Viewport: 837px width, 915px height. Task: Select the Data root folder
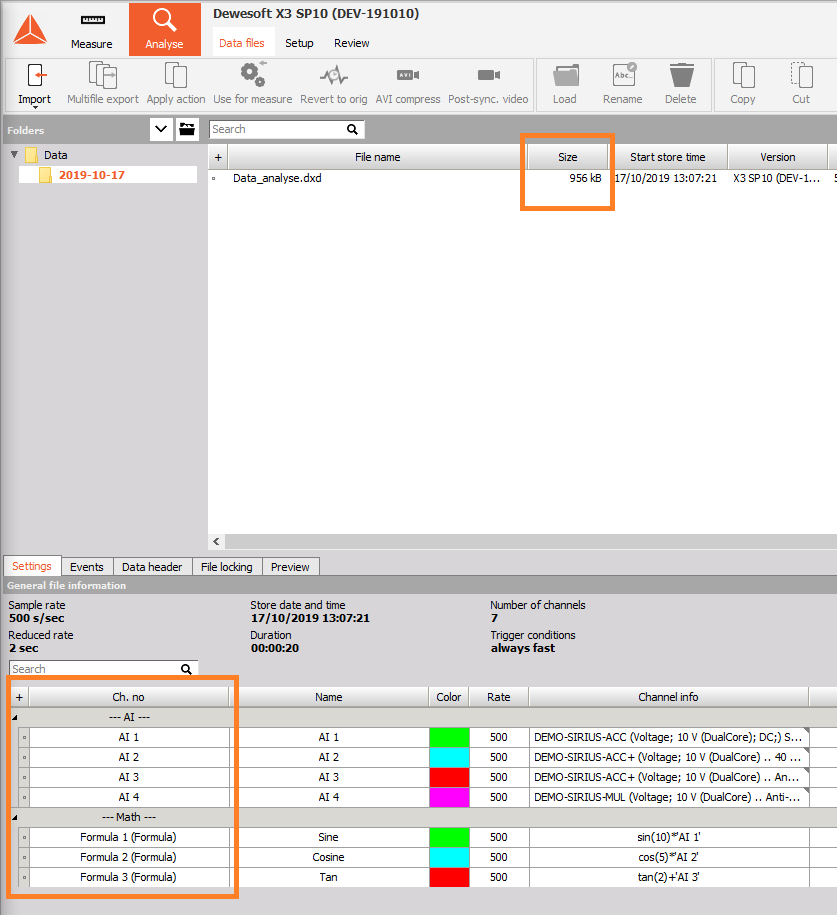tap(55, 155)
